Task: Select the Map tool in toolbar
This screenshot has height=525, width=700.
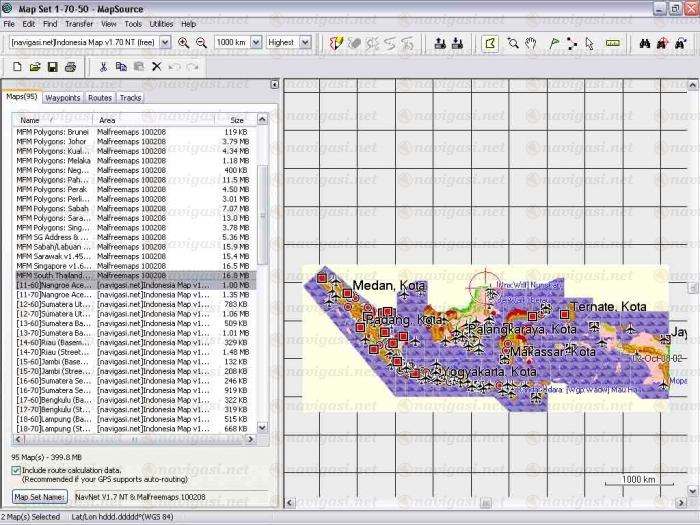Action: pyautogui.click(x=490, y=43)
